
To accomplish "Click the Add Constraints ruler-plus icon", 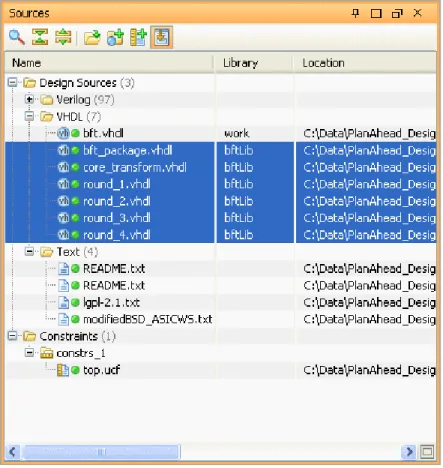I will (x=138, y=37).
